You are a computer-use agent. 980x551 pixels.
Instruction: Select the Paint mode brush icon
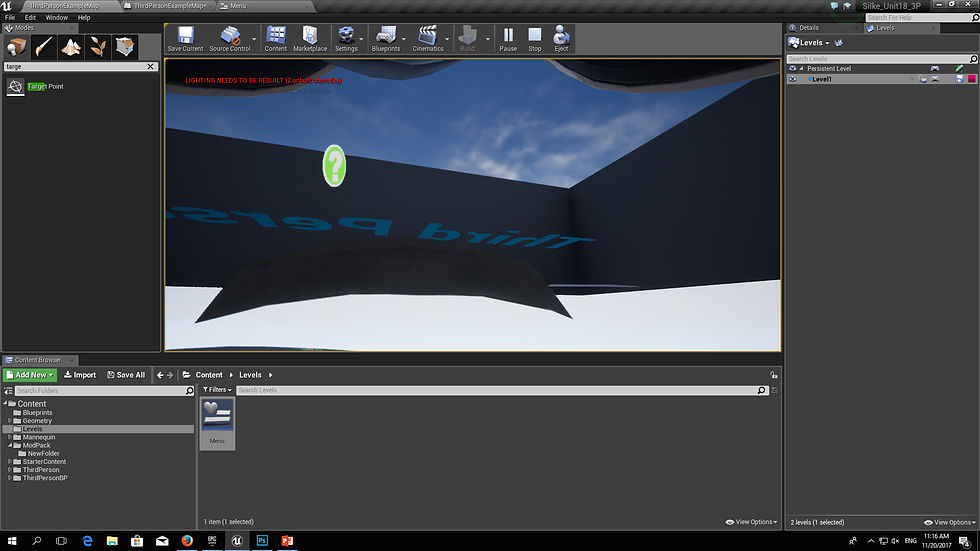(x=43, y=47)
